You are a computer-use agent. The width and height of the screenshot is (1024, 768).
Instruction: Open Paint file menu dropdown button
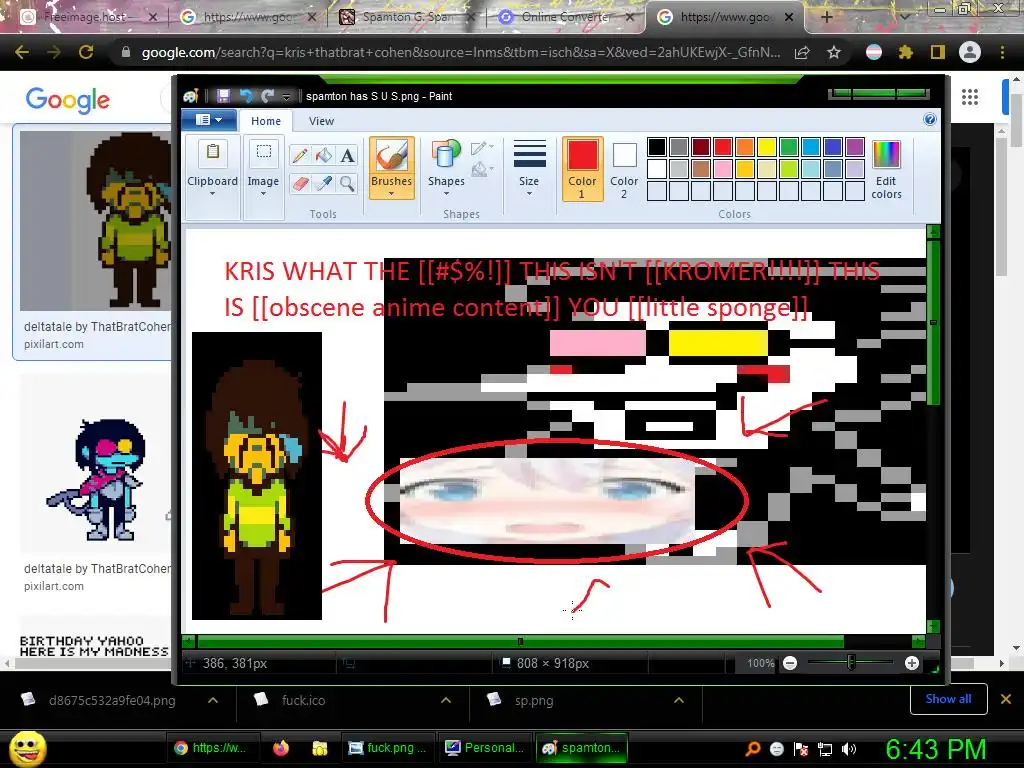click(208, 120)
